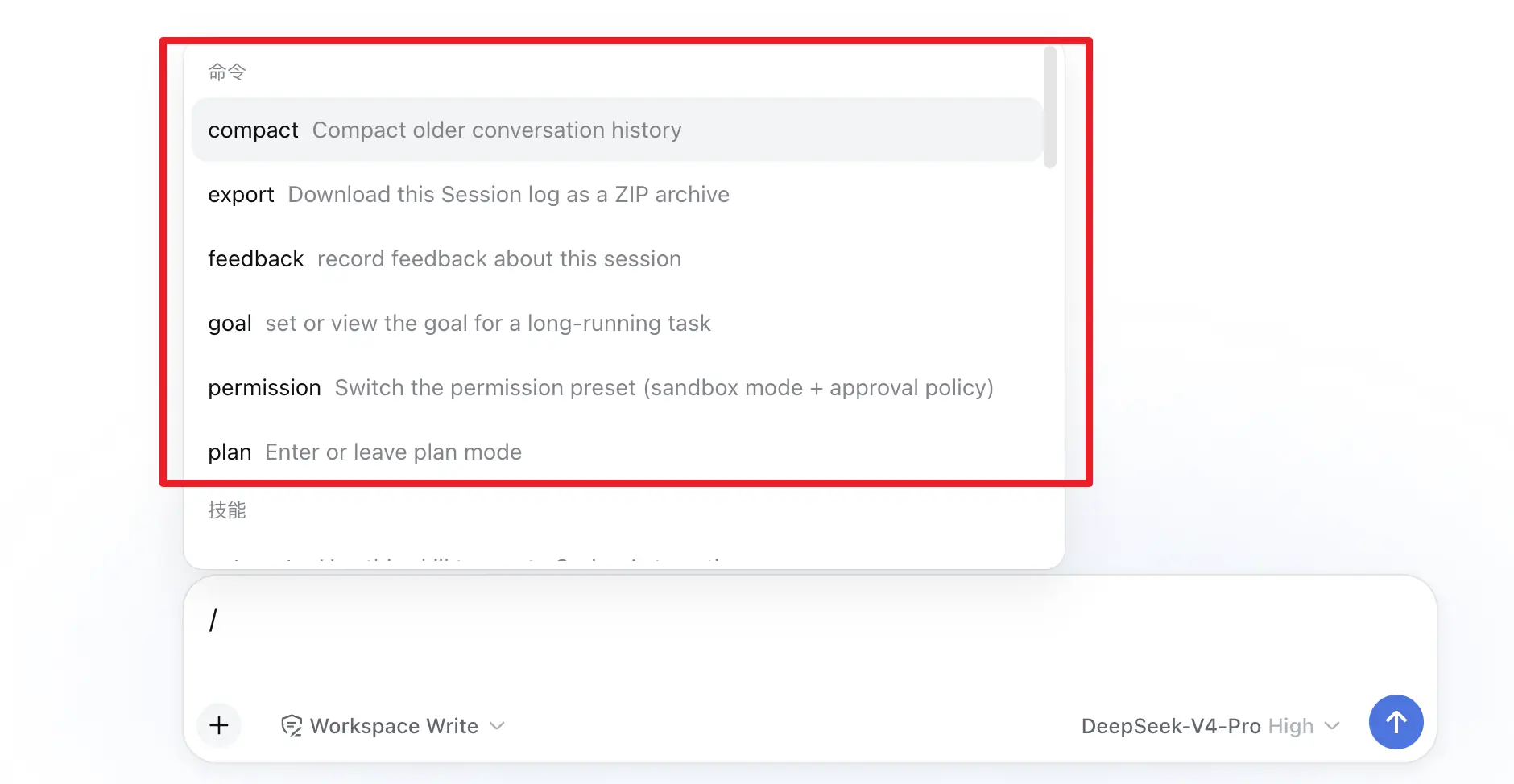Click the High reasoning level label
Screen dimensions: 1514x784
1290,727
